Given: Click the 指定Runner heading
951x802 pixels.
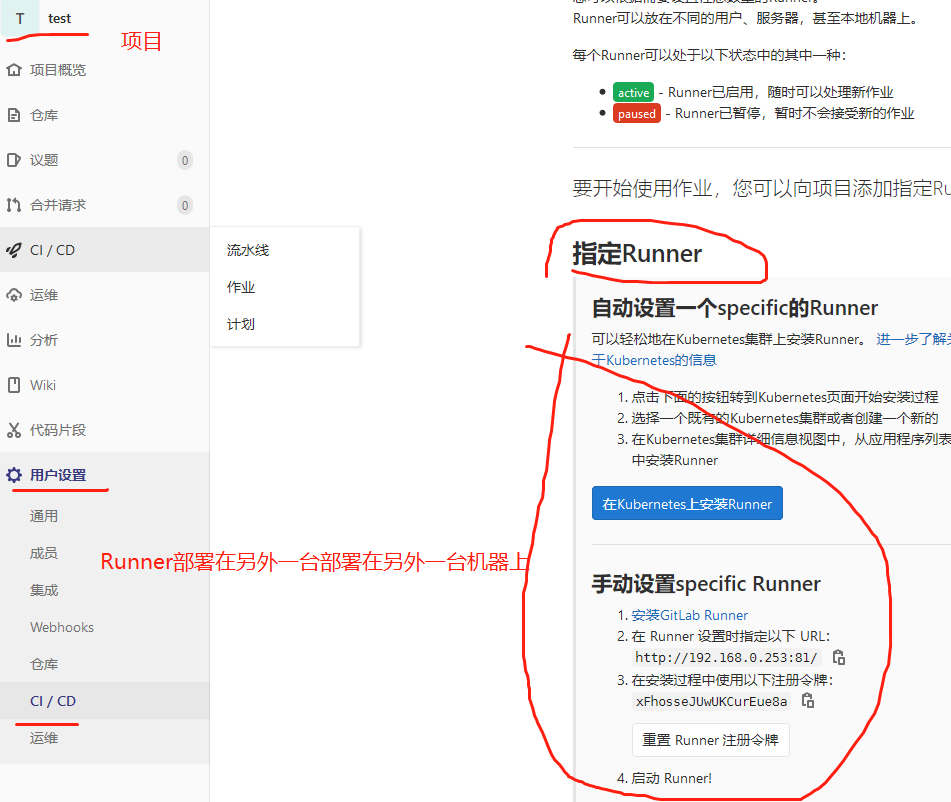Looking at the screenshot, I should click(637, 254).
